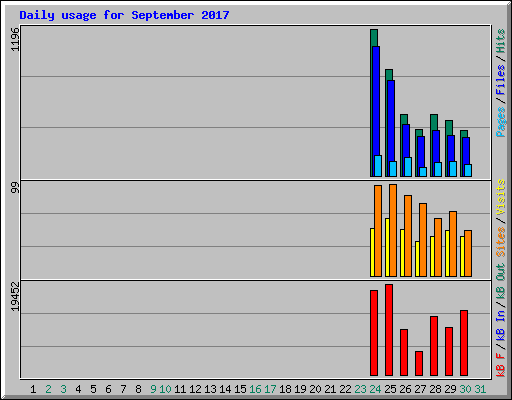This screenshot has width=512, height=400.
Task: Click the green day 3 axis label
Action: (63, 389)
